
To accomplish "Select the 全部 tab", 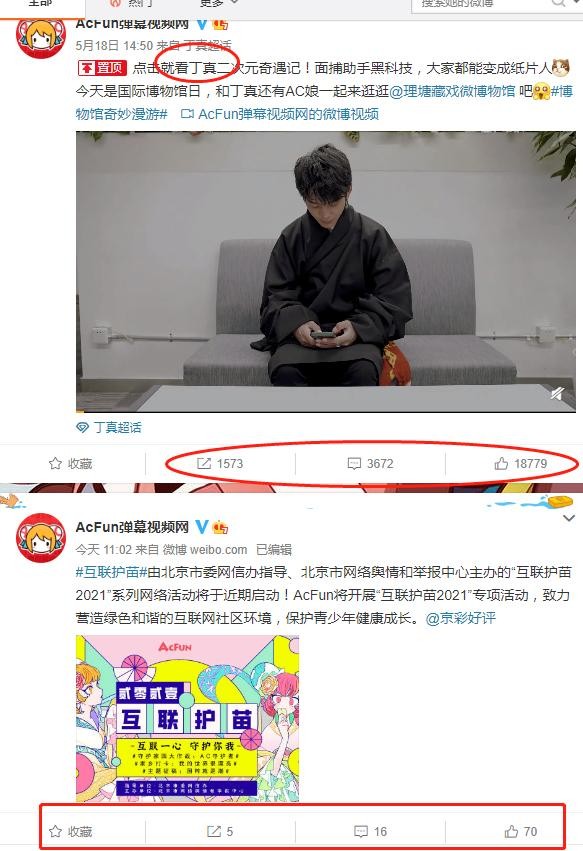I will (41, 3).
